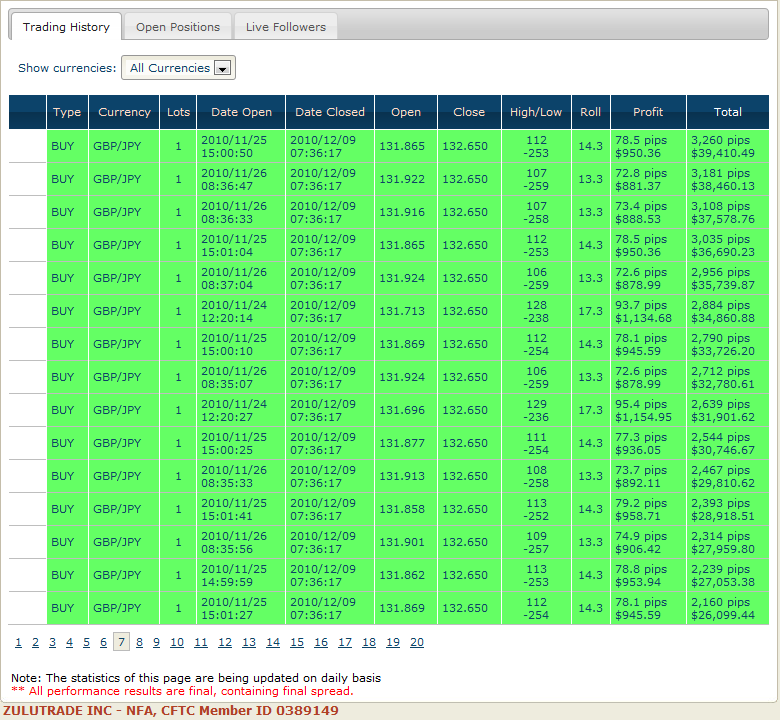
Task: Select the ZULUTRADE INC member ID footer text
Action: pos(171,711)
